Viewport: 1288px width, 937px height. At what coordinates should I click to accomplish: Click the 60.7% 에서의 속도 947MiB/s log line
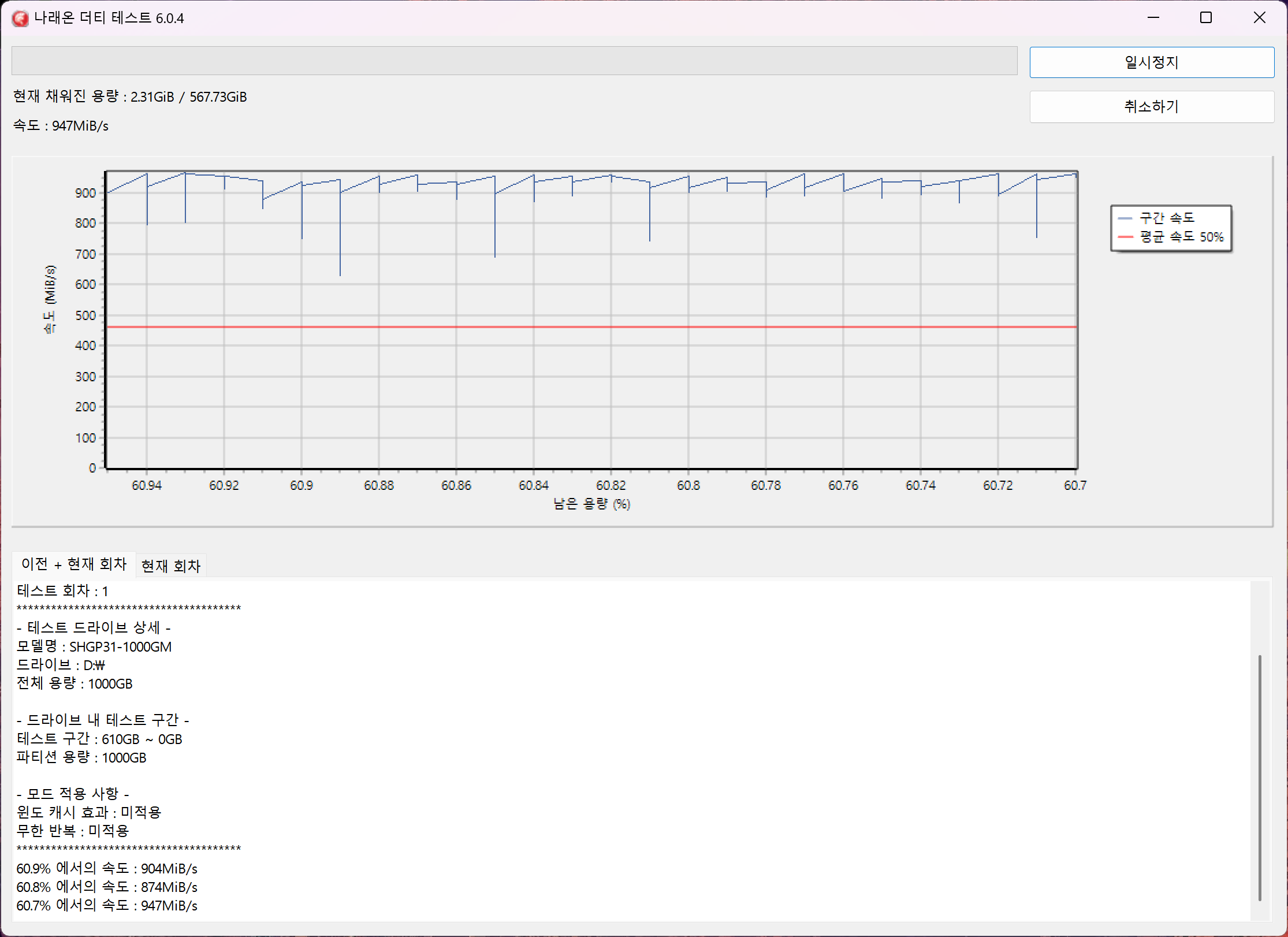pyautogui.click(x=107, y=905)
